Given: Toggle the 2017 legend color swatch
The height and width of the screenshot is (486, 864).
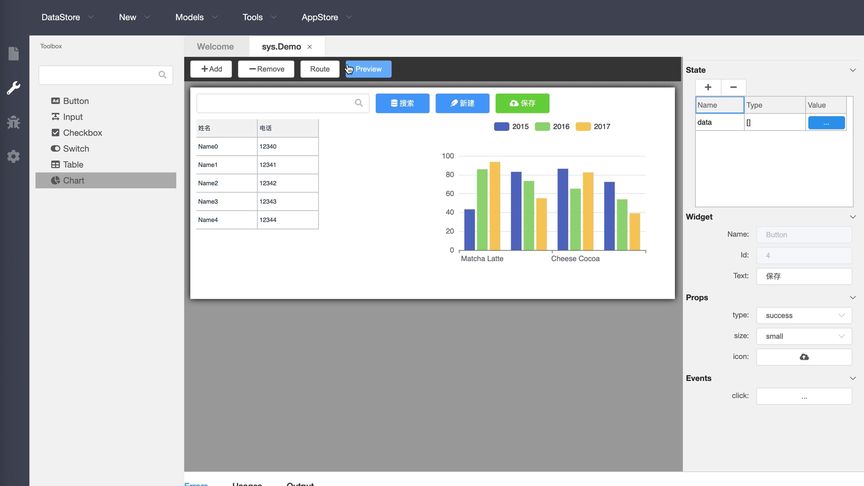Looking at the screenshot, I should (x=583, y=126).
